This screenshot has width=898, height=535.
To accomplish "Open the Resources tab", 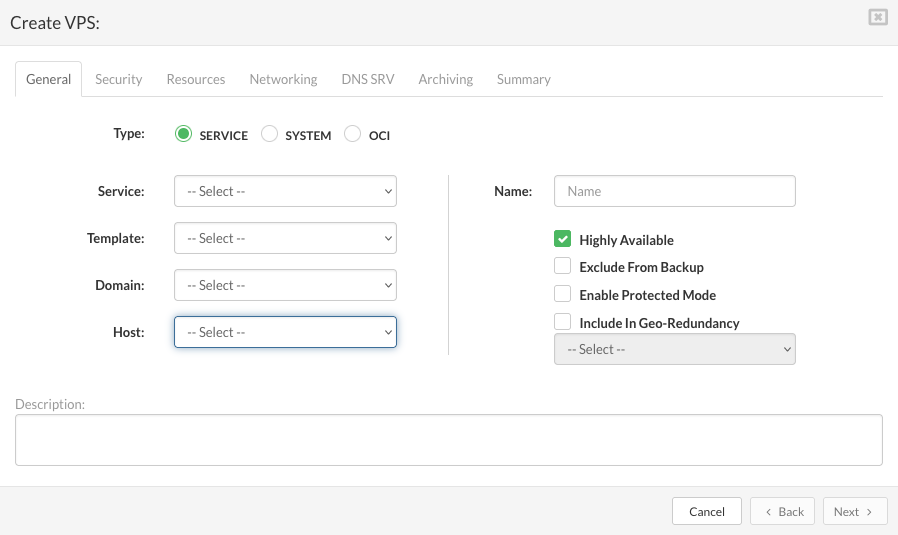I will click(196, 79).
